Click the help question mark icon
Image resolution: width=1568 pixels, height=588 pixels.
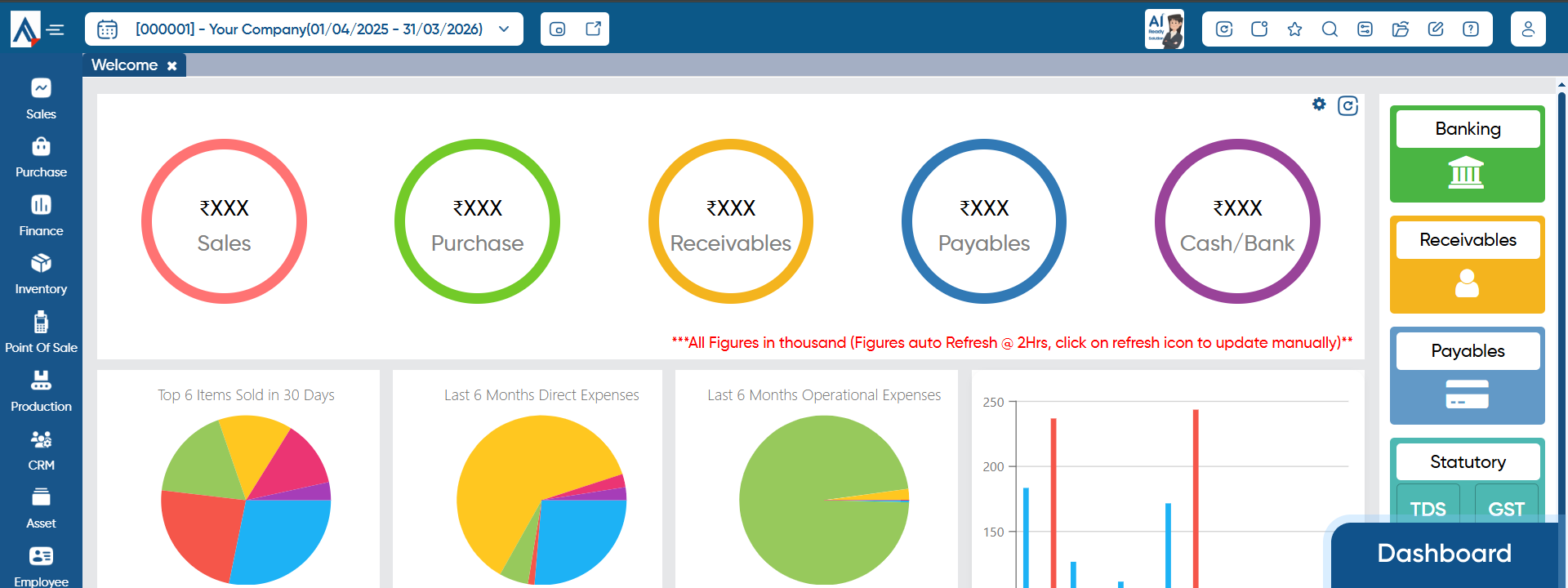1471,29
